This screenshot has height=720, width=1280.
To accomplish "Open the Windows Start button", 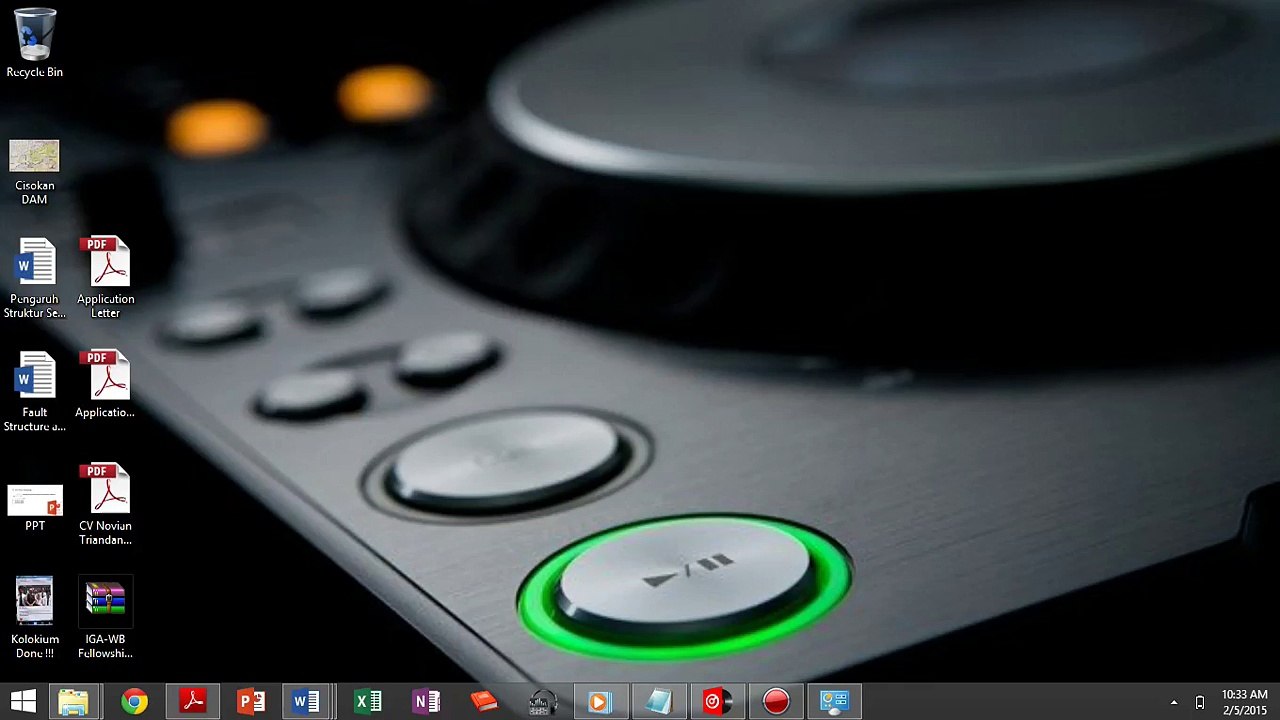I will 23,701.
